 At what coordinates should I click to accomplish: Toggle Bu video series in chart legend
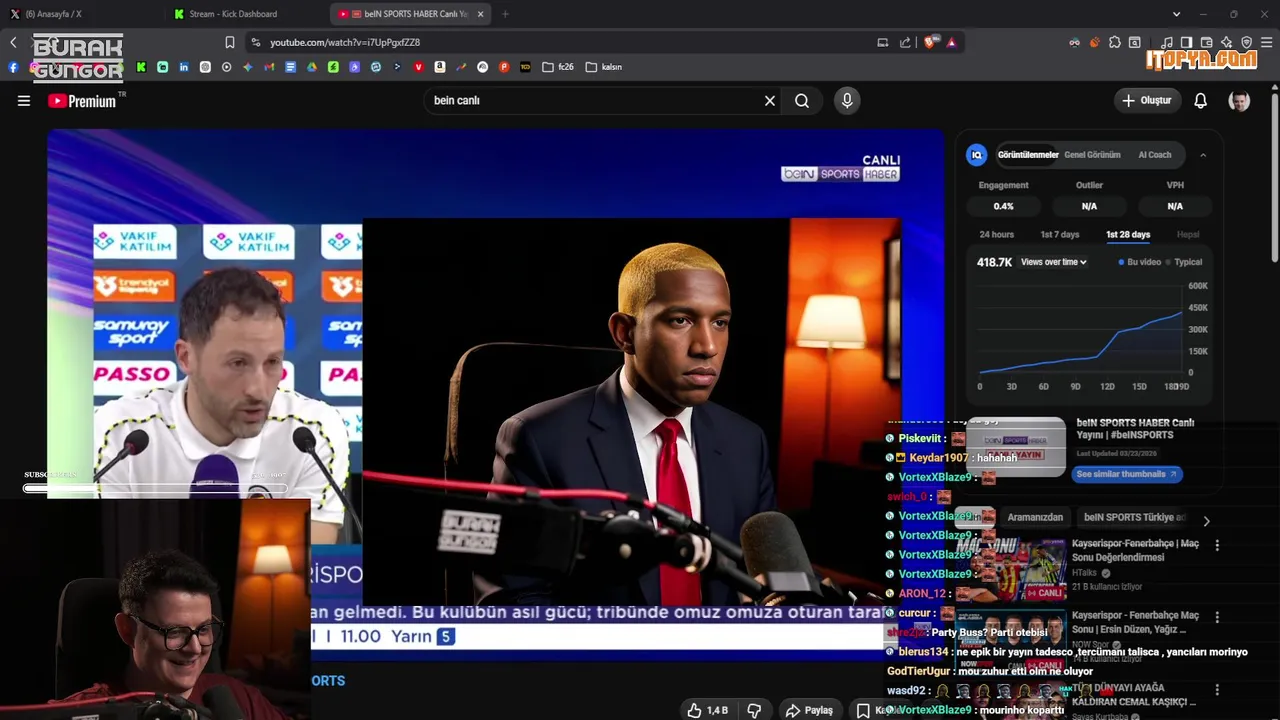click(1140, 262)
